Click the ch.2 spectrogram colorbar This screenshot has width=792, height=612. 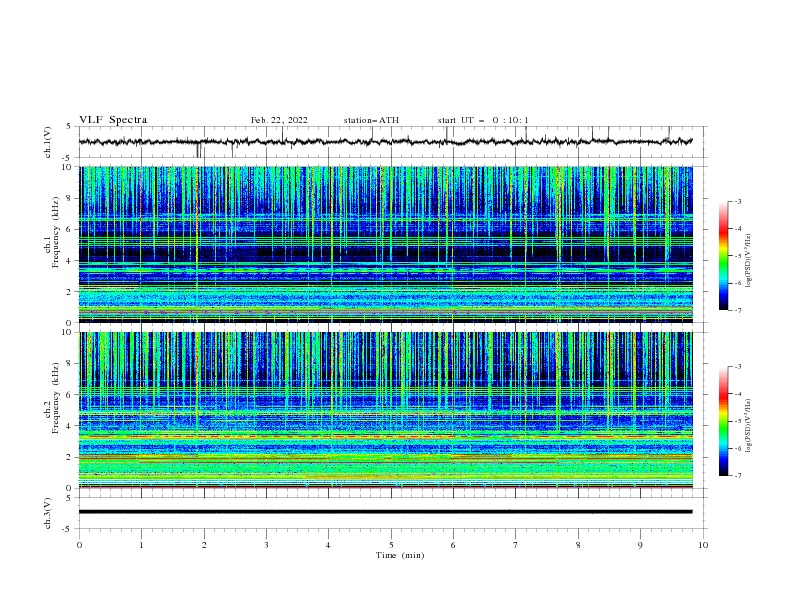[x=723, y=421]
